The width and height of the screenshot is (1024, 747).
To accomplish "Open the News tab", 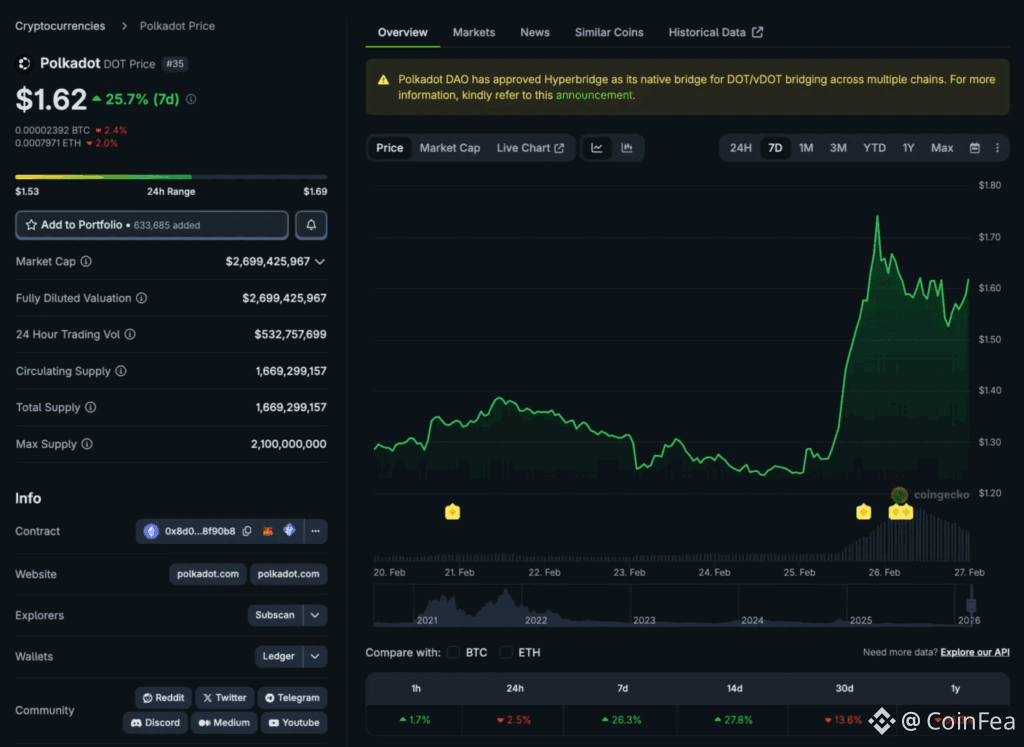I will pyautogui.click(x=534, y=32).
